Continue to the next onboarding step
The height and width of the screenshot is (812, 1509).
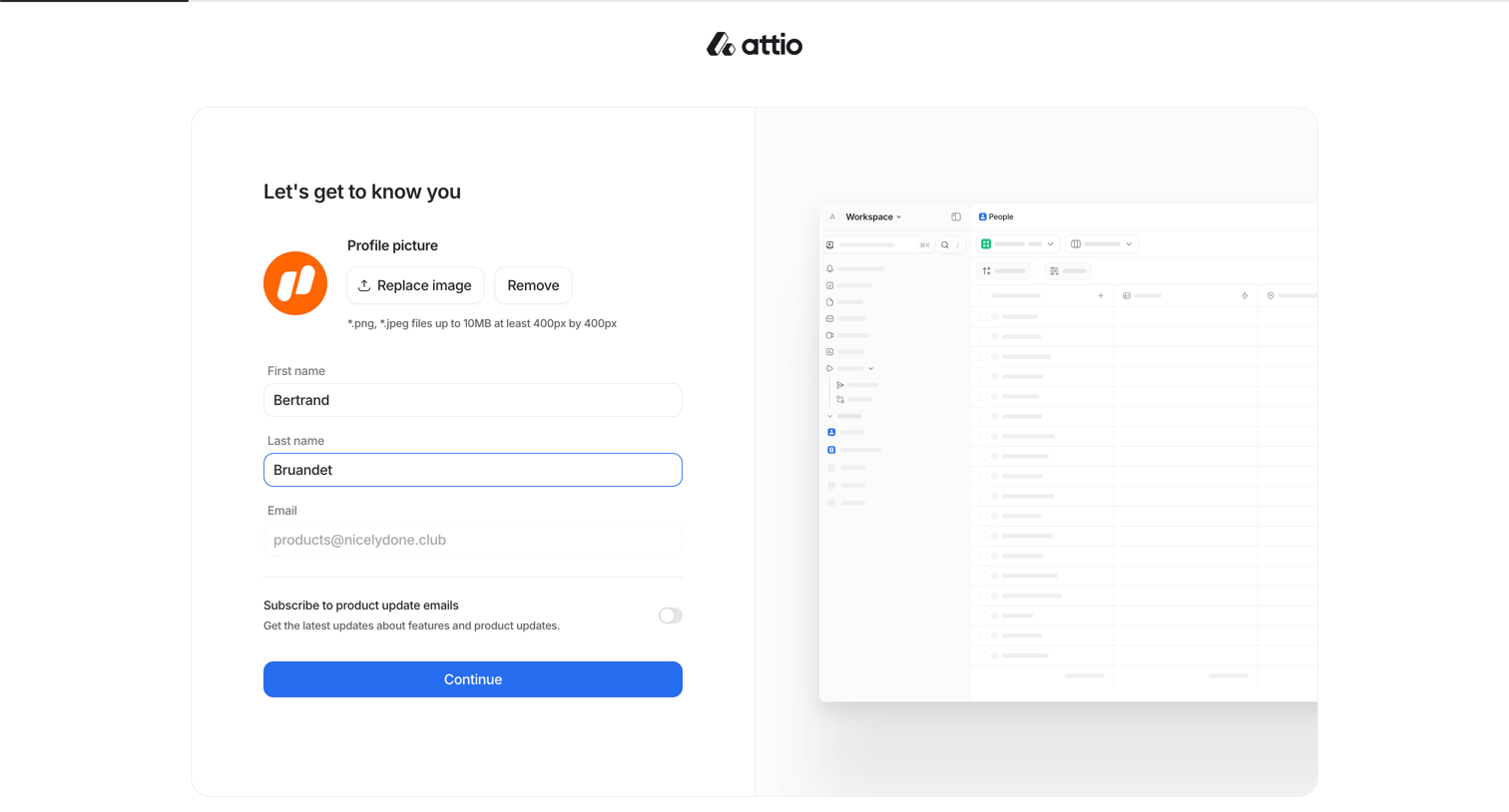[473, 679]
